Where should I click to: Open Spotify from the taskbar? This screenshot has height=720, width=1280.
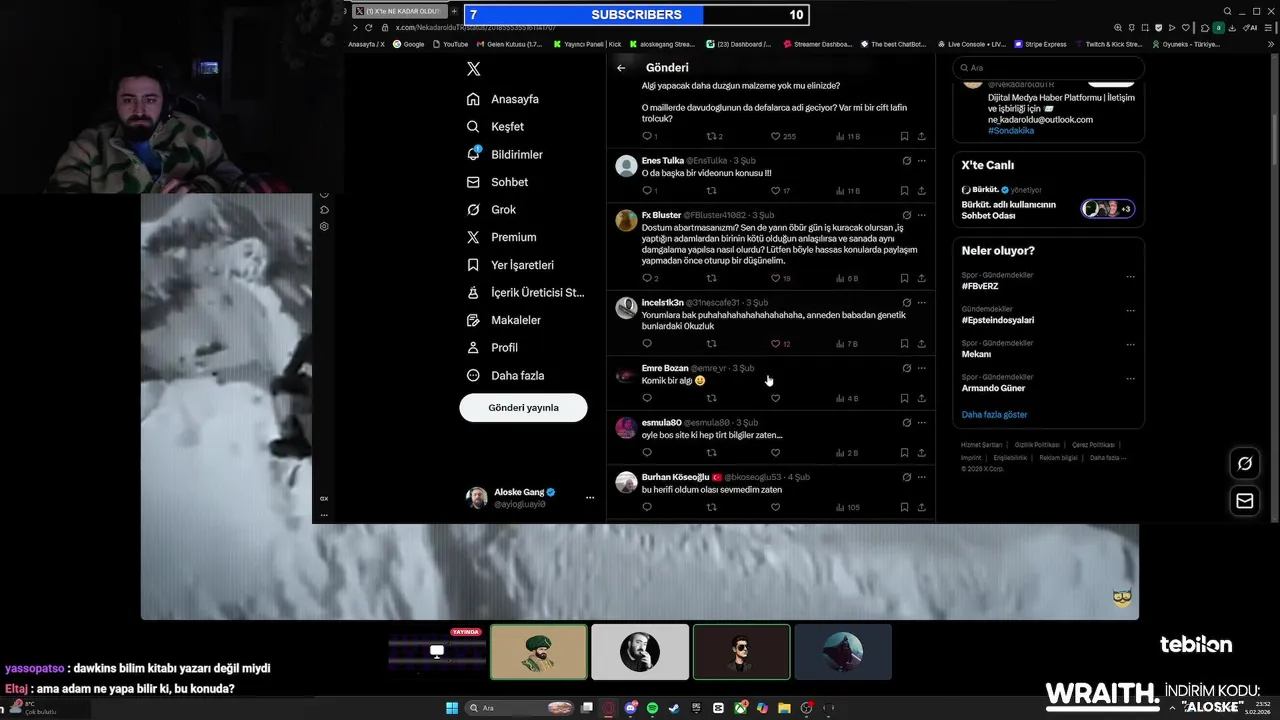pyautogui.click(x=653, y=708)
